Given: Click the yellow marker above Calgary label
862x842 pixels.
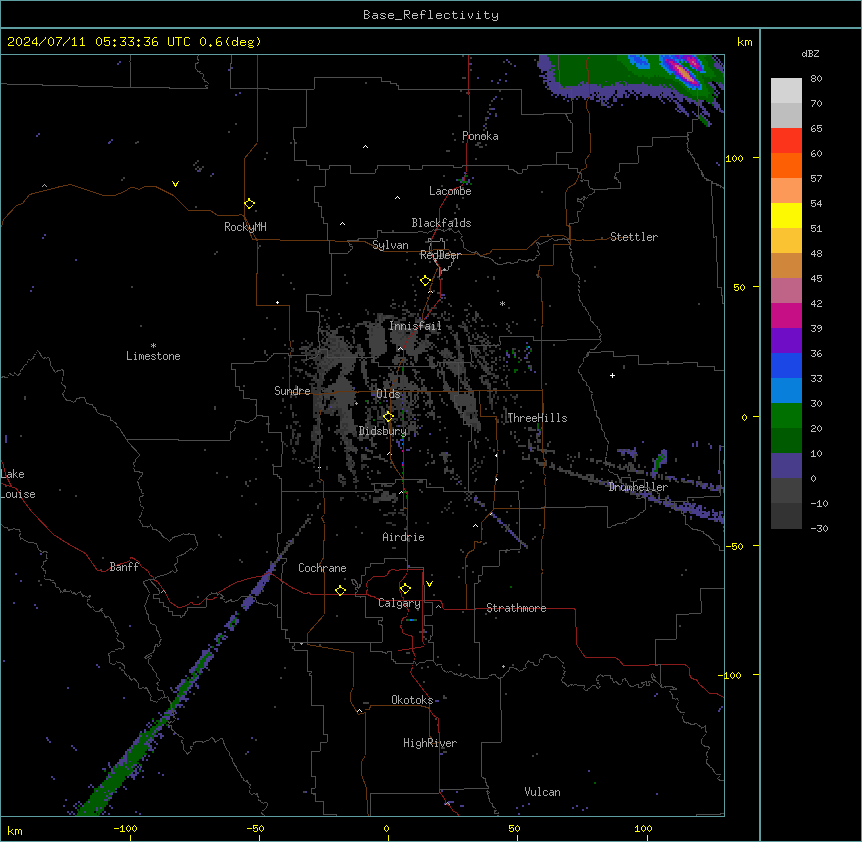Looking at the screenshot, I should (405, 589).
